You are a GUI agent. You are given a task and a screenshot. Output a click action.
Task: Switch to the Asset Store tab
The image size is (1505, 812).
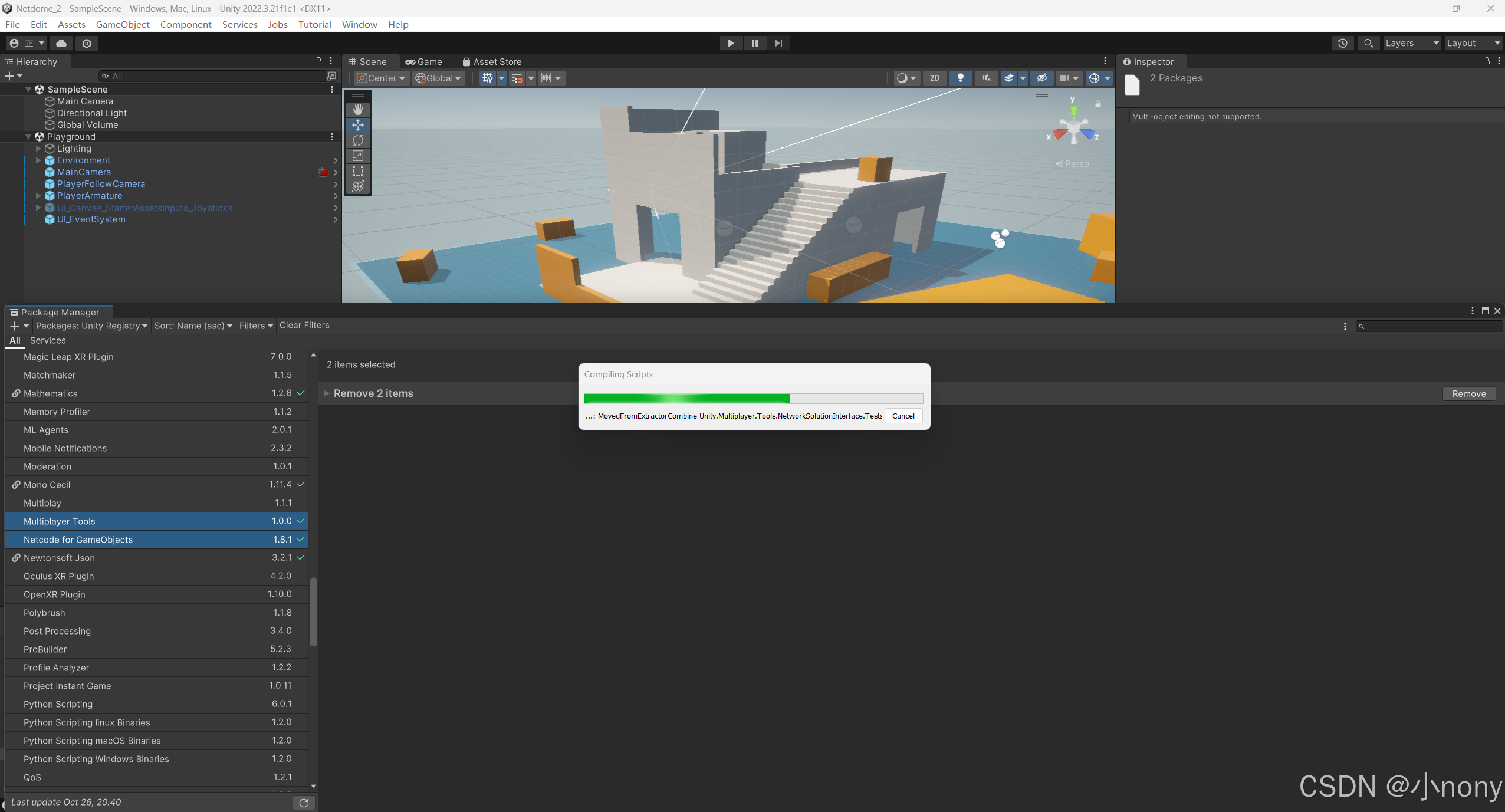[x=492, y=61]
